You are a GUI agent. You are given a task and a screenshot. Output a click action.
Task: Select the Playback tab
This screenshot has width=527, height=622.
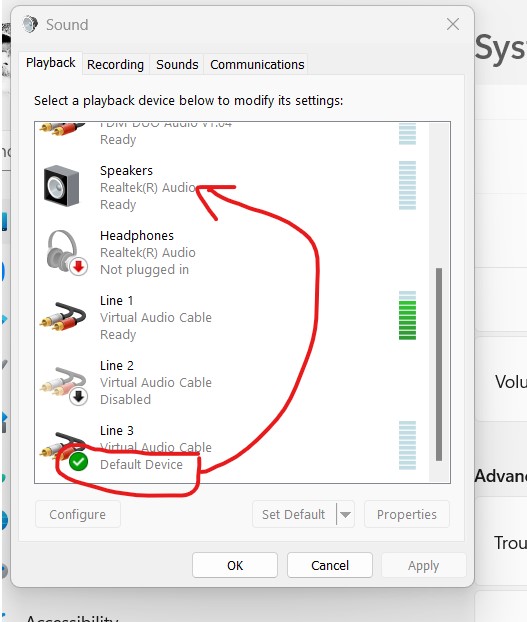pos(50,63)
